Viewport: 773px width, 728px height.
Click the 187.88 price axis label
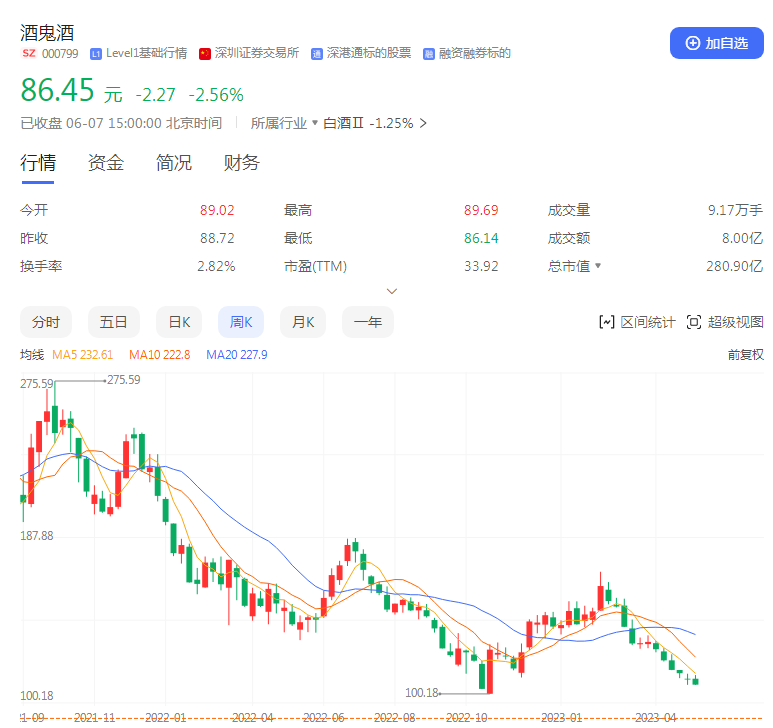[x=36, y=536]
